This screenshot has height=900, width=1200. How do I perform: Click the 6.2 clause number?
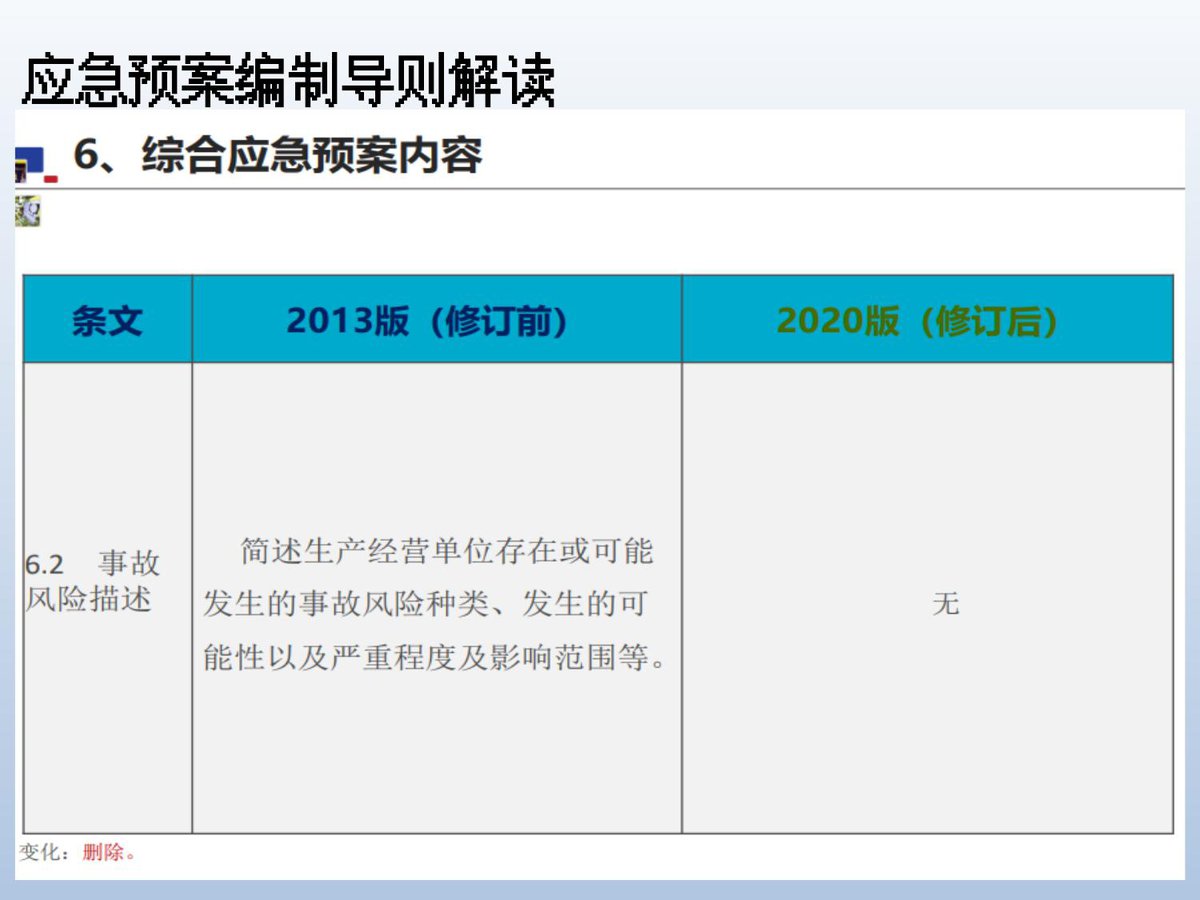(46, 564)
